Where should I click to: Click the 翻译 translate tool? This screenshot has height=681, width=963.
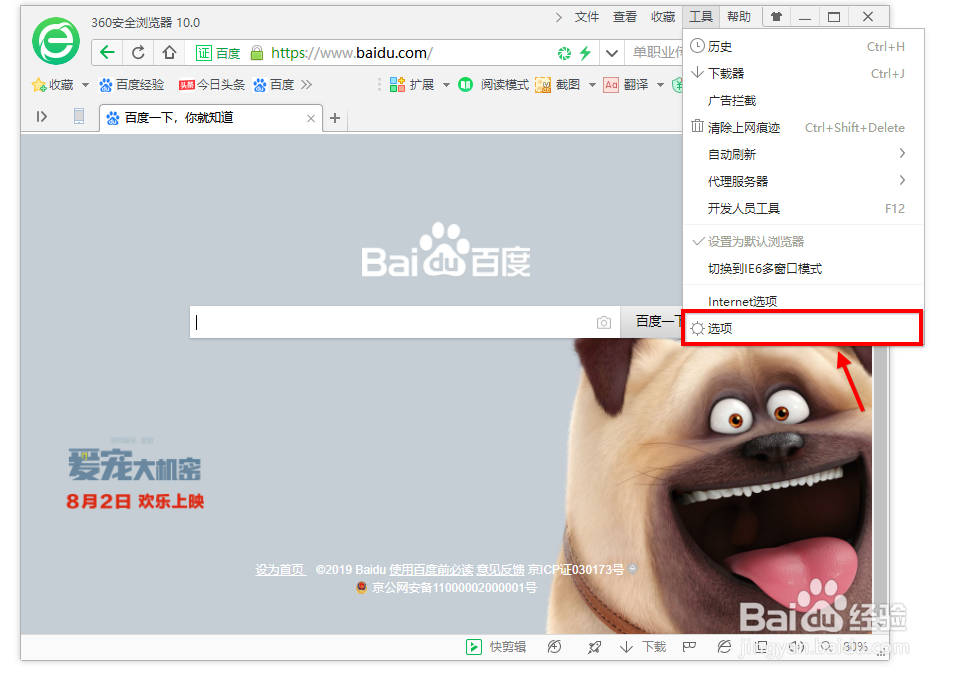[x=626, y=85]
